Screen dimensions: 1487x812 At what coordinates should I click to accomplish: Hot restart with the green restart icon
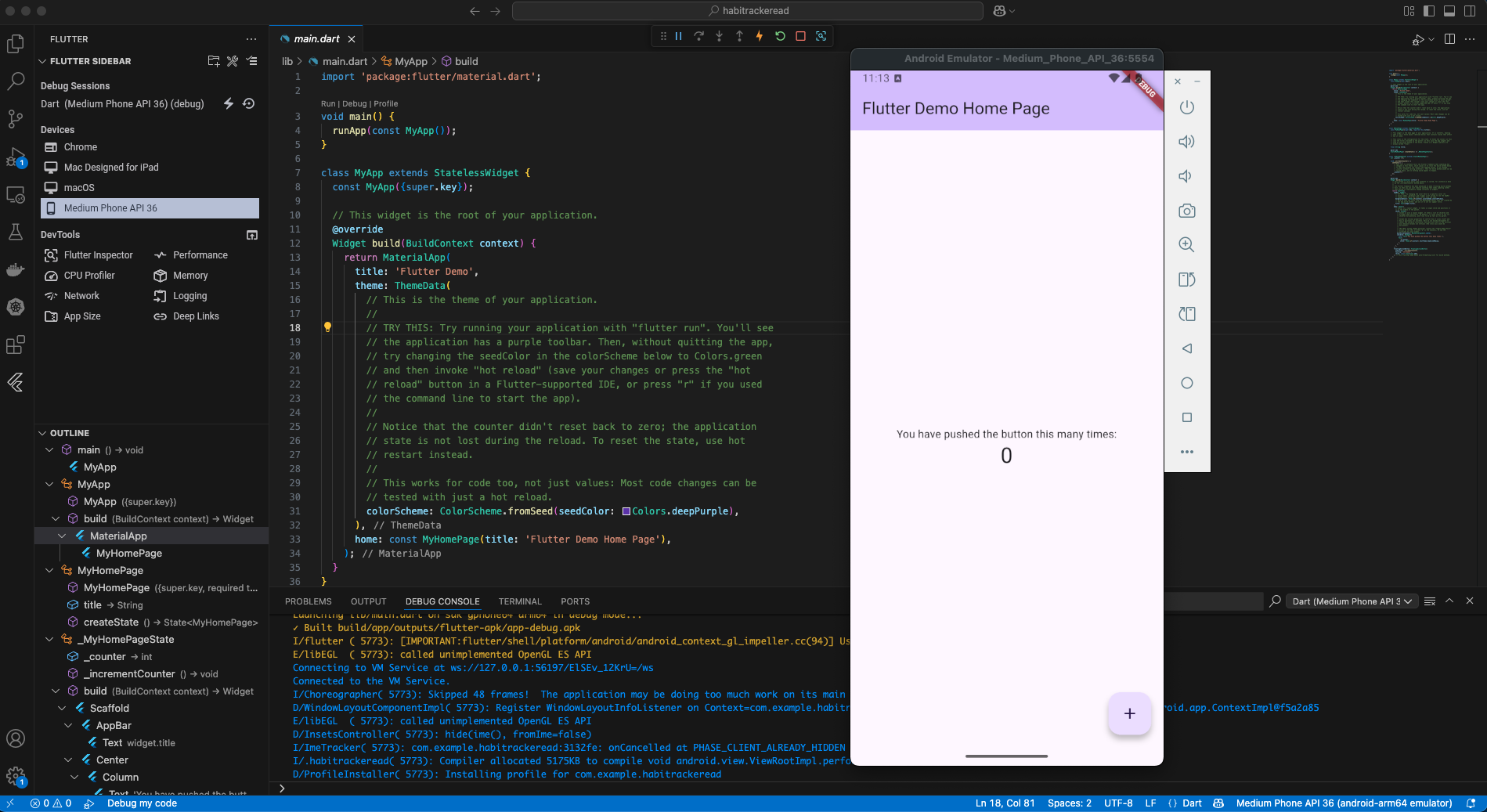click(x=778, y=36)
